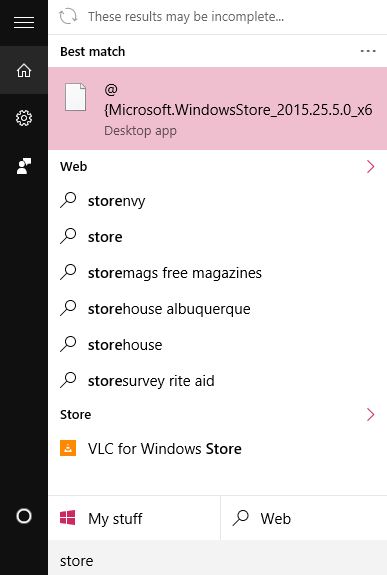Open the hamburger menu in sidebar
Screen dimensions: 387x575
(24, 23)
